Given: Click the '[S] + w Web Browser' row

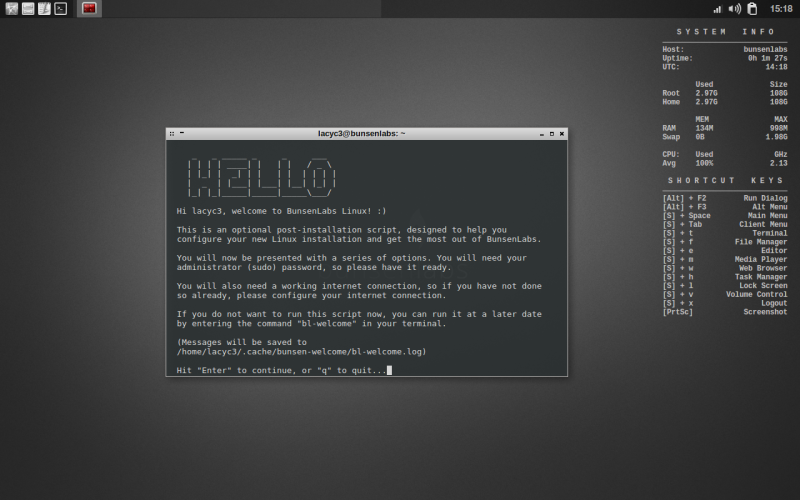Looking at the screenshot, I should click(x=724, y=268).
